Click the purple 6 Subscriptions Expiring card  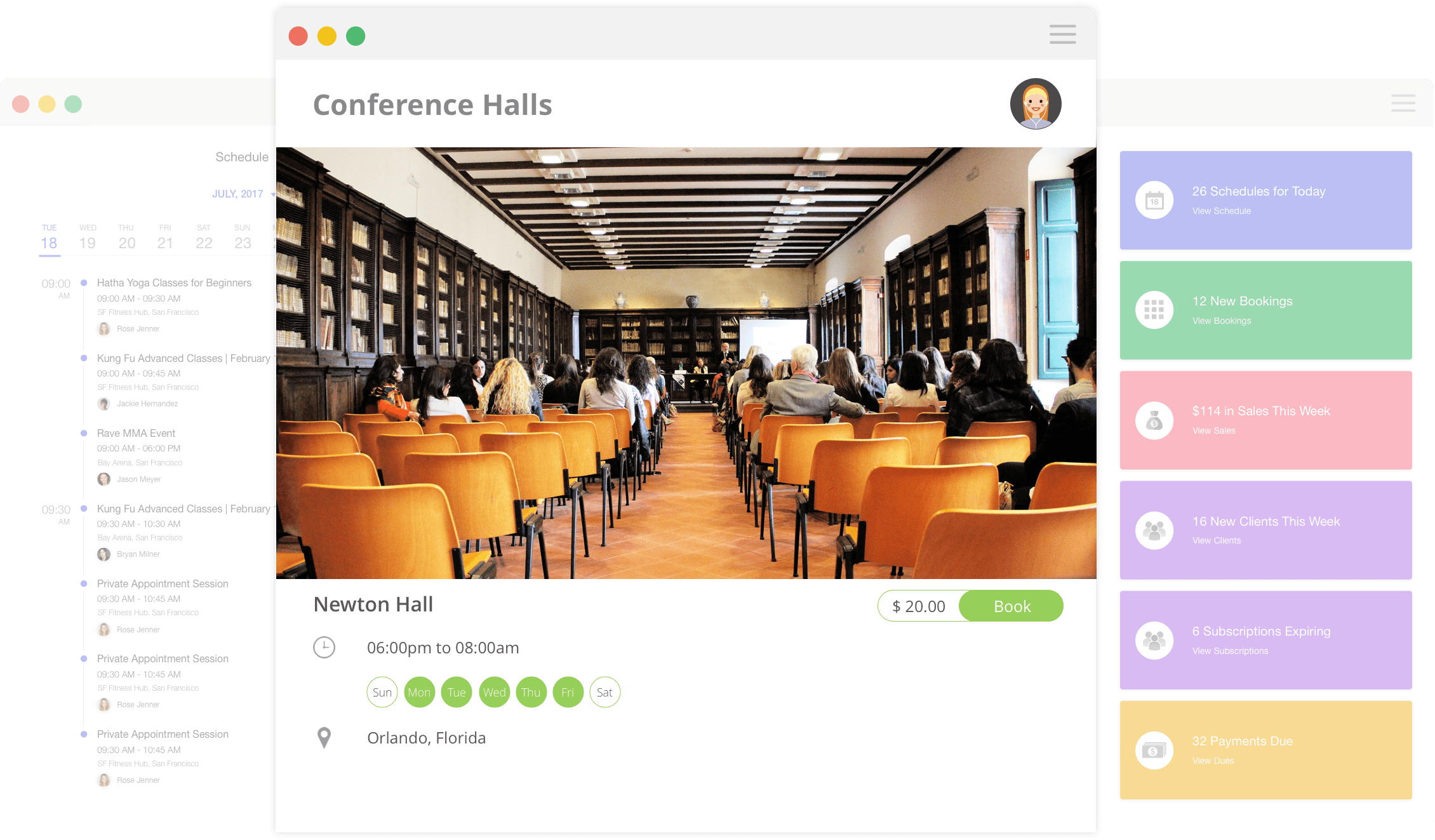1265,640
